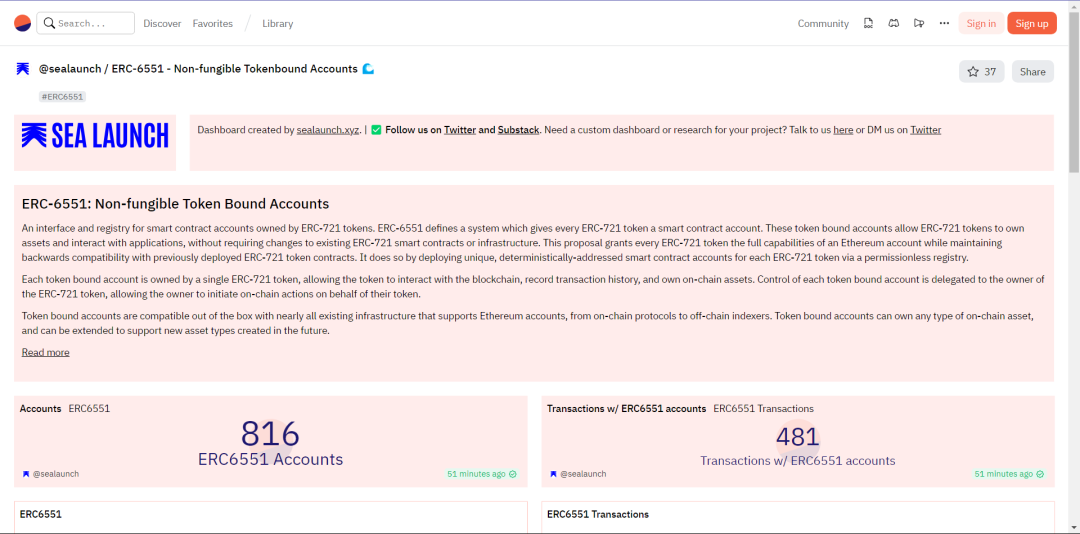This screenshot has width=1080, height=534.
Task: Star this dashboard with 37 favorites
Action: pos(982,72)
